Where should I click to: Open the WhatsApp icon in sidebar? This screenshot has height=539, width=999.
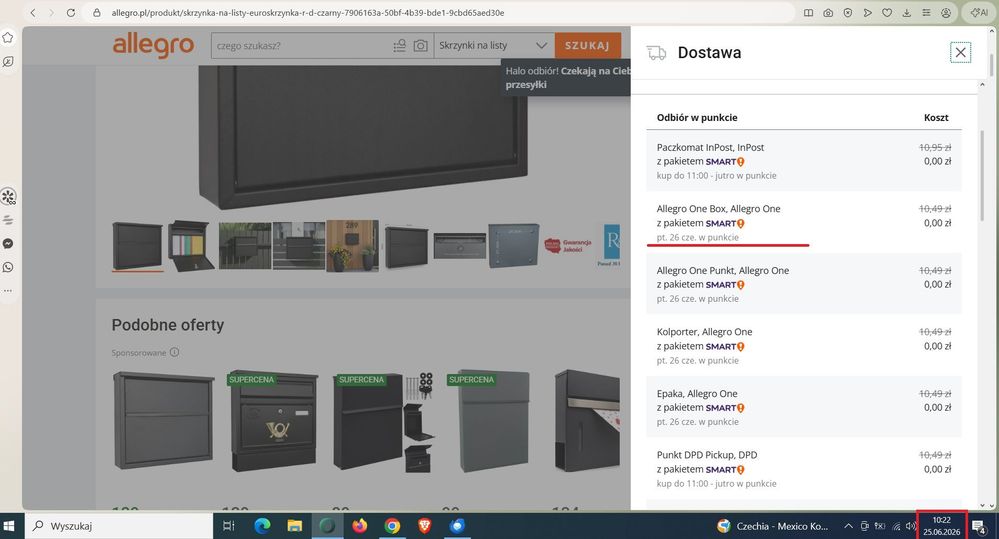pyautogui.click(x=8, y=267)
